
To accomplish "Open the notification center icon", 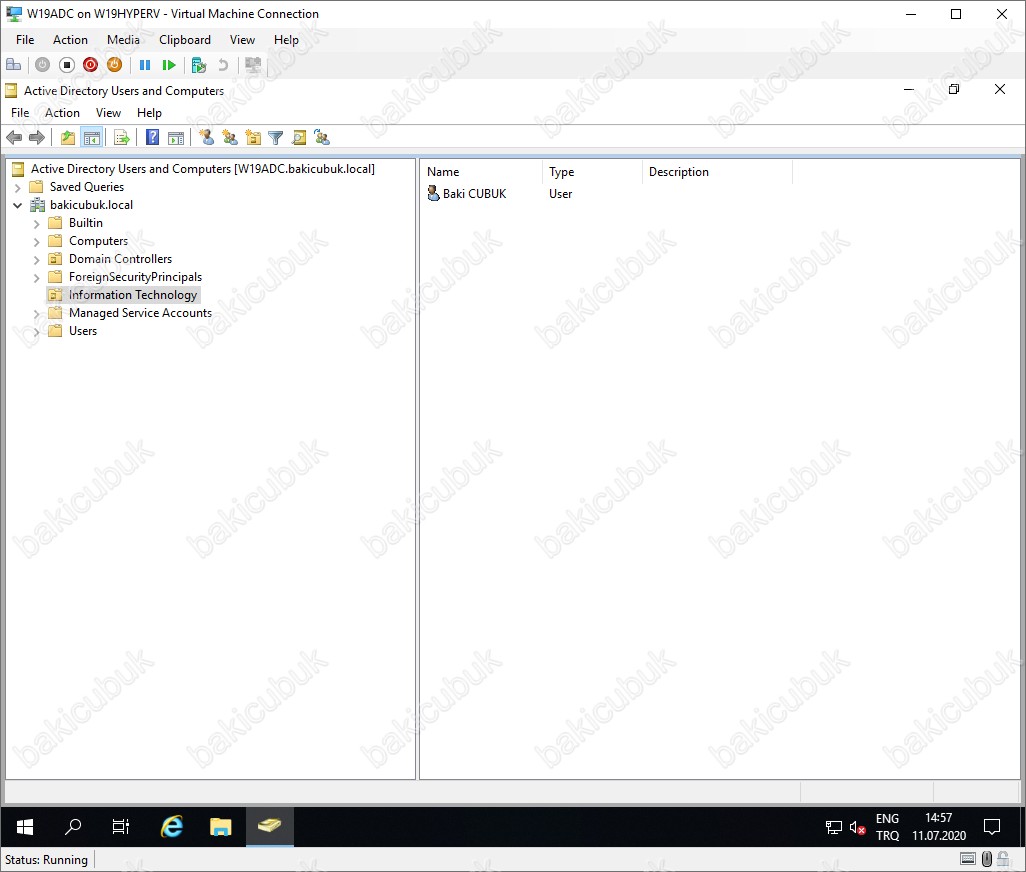I will (x=992, y=828).
